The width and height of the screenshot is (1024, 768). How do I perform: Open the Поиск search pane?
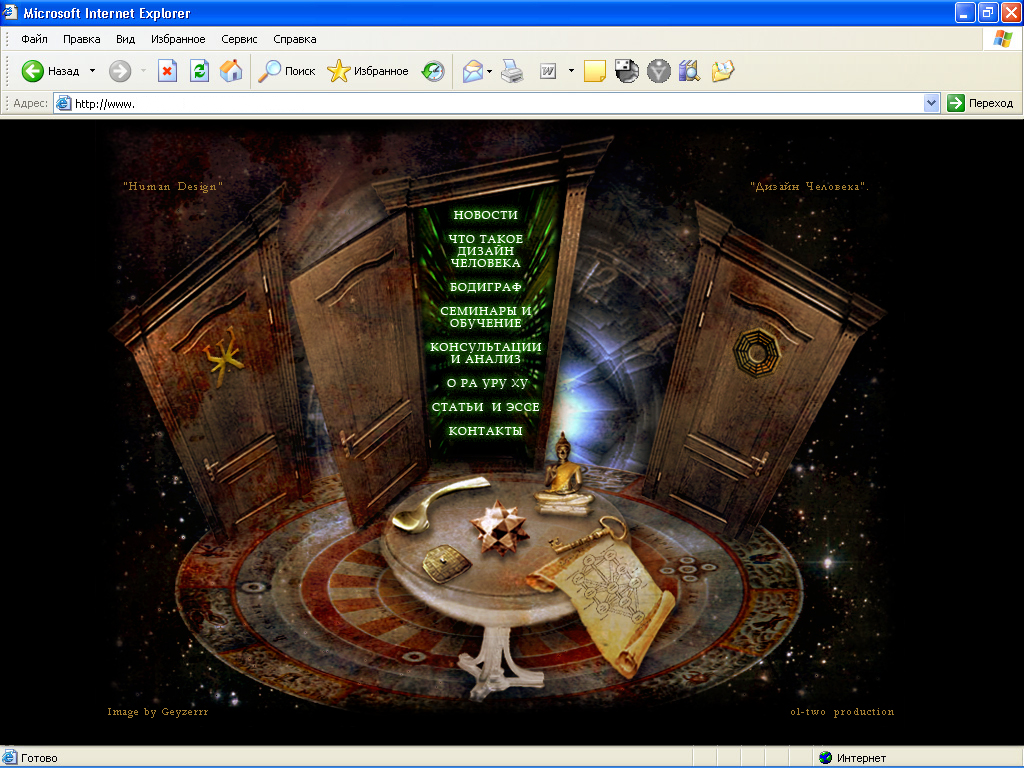coord(287,71)
